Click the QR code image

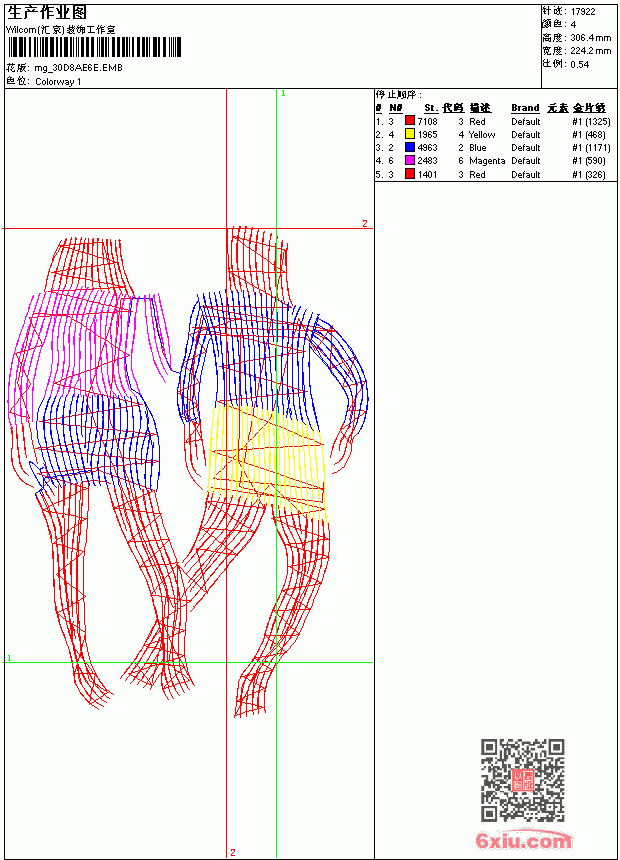click(523, 780)
